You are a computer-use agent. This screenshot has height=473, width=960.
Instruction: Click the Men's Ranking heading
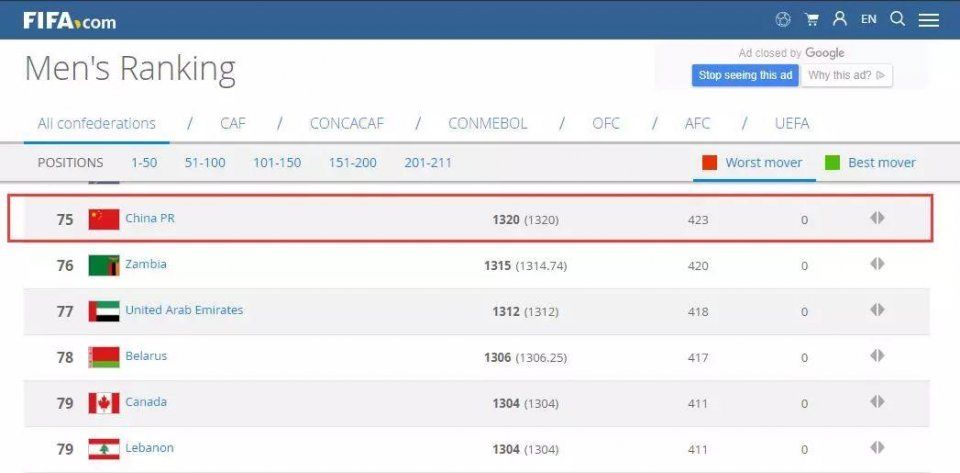pos(130,69)
